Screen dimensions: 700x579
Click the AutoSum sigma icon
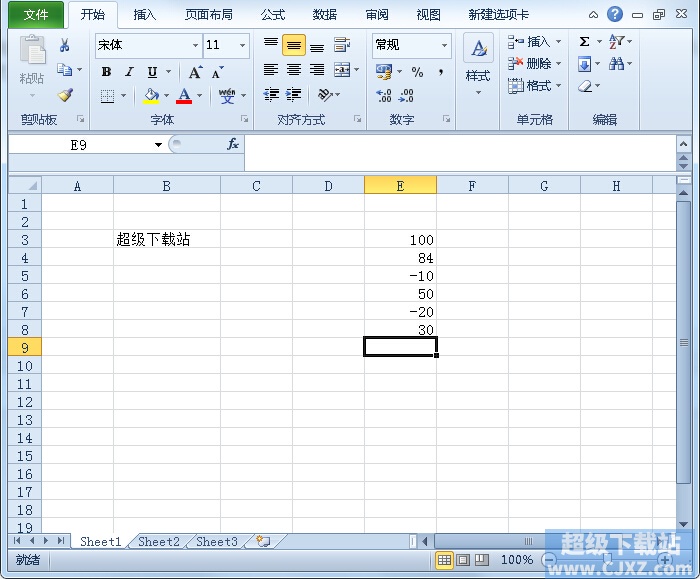(584, 42)
